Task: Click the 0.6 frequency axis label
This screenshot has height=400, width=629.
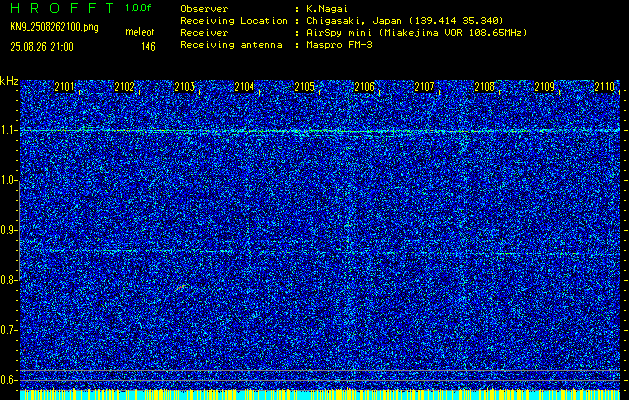Action: [9, 380]
